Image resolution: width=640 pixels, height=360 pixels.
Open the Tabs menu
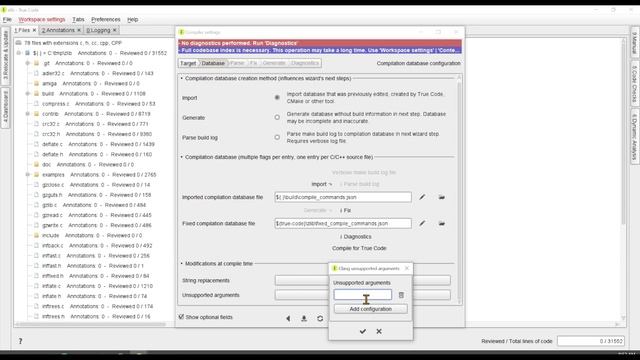tap(78, 19)
